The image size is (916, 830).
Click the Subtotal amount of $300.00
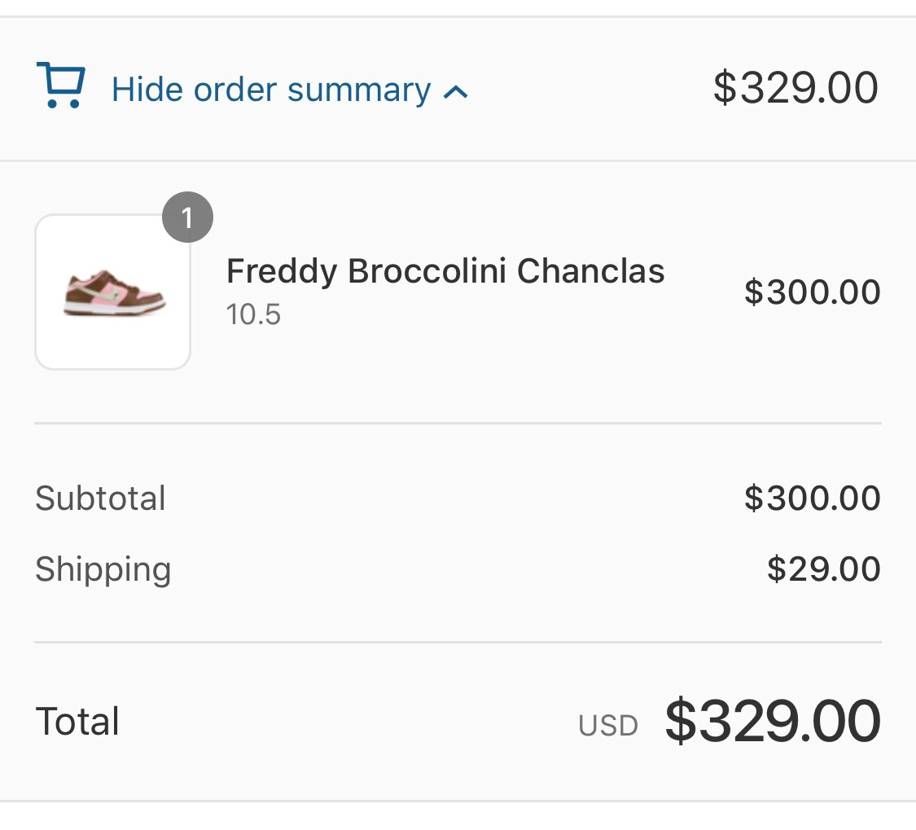(x=812, y=498)
